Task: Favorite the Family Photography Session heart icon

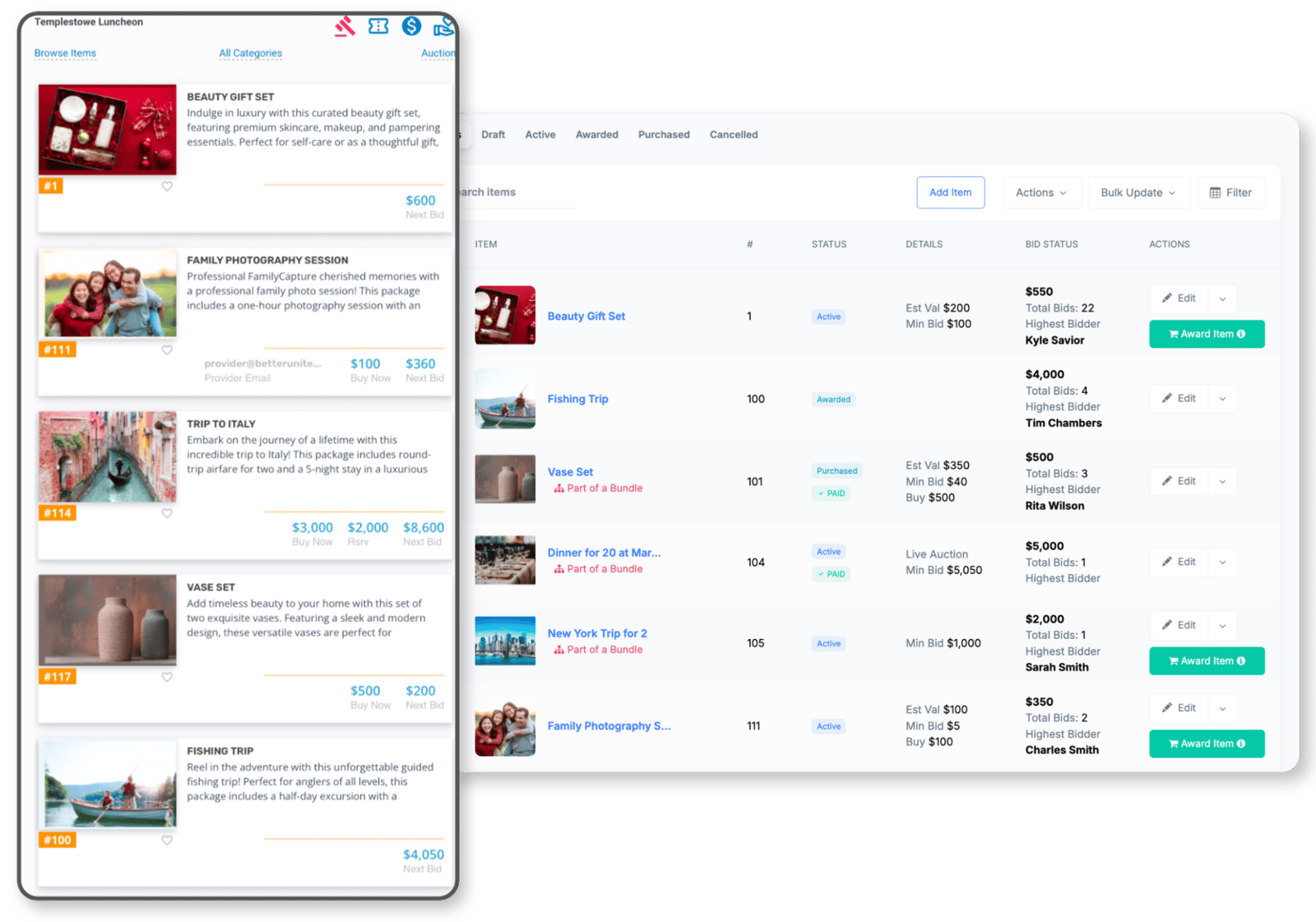Action: (167, 350)
